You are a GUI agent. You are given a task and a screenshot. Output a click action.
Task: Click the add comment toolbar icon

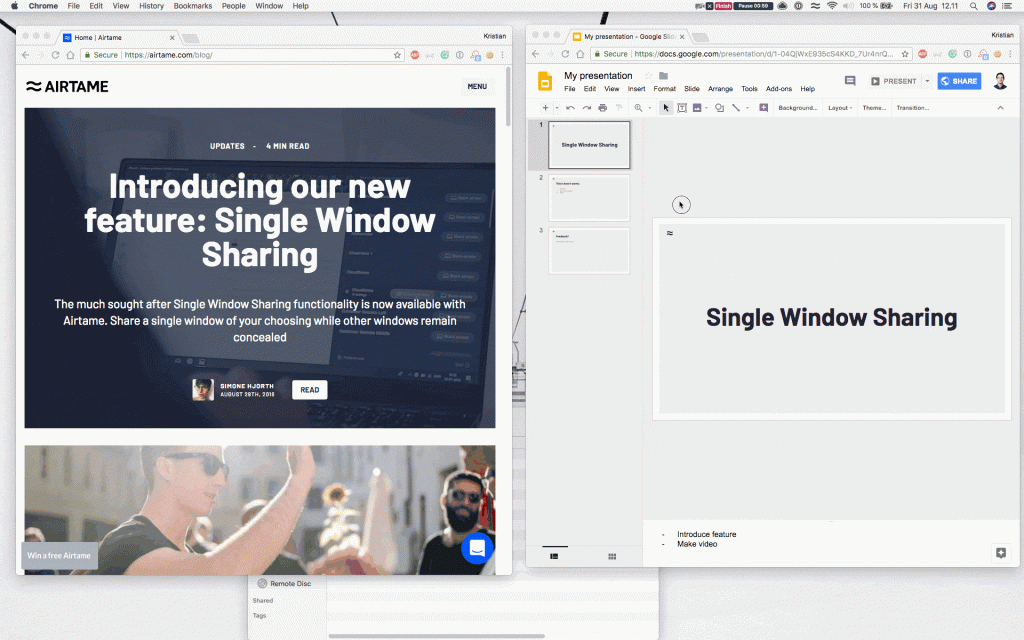click(x=763, y=108)
